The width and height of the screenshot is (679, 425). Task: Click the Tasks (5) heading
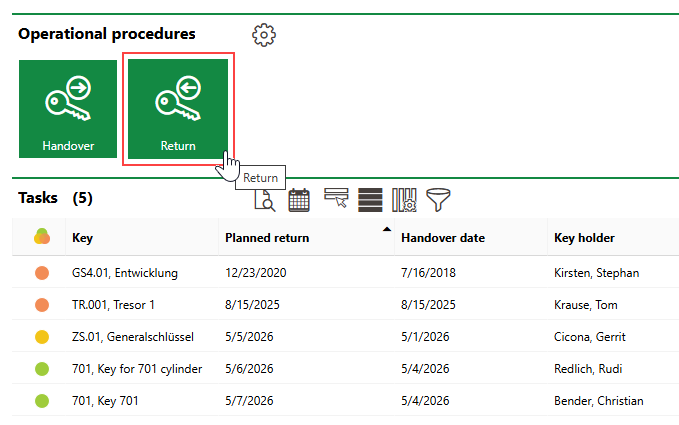[x=55, y=198]
